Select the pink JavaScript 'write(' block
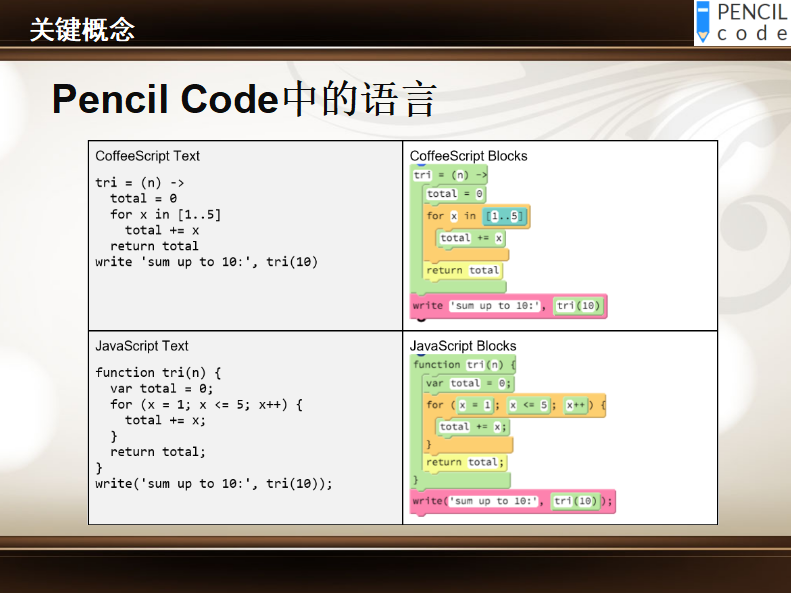 (x=513, y=501)
